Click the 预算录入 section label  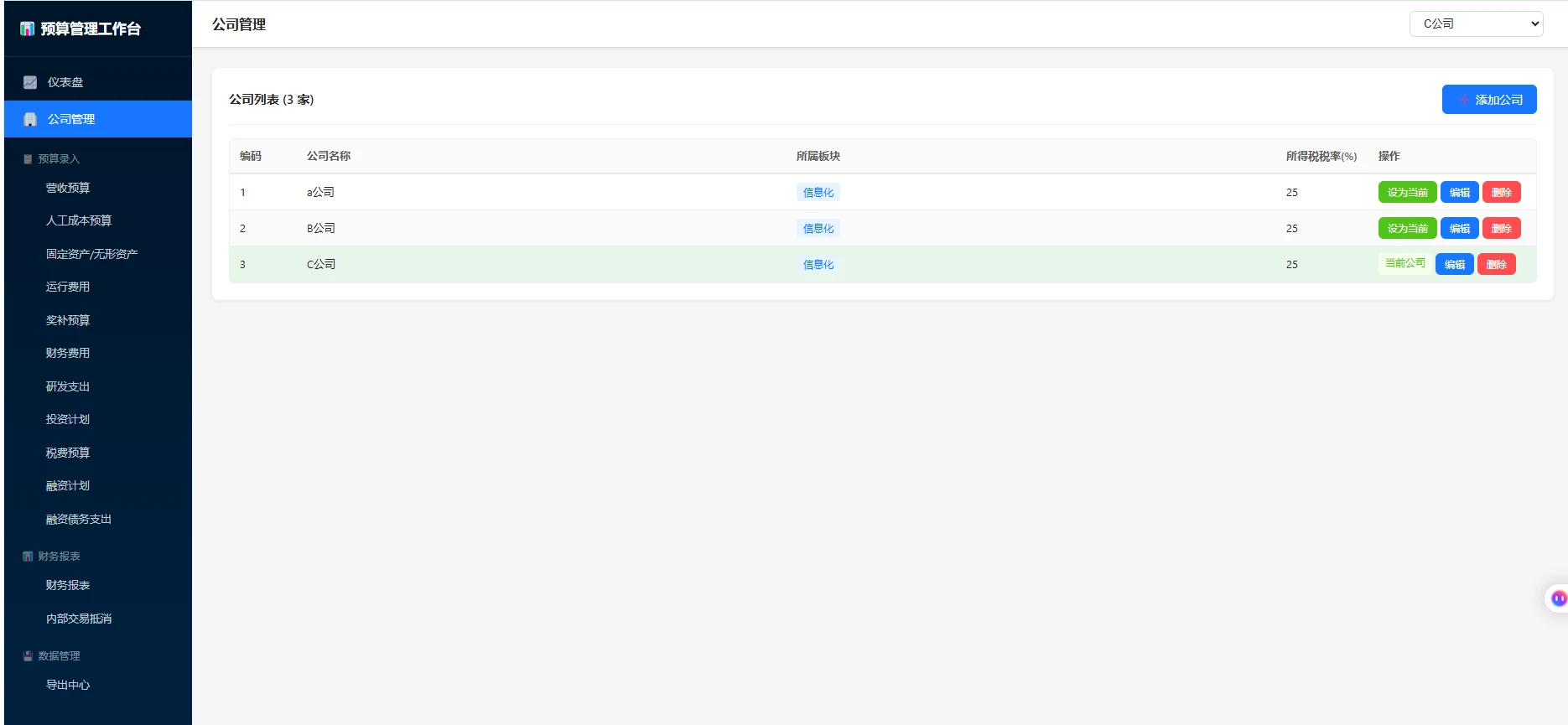click(x=59, y=158)
